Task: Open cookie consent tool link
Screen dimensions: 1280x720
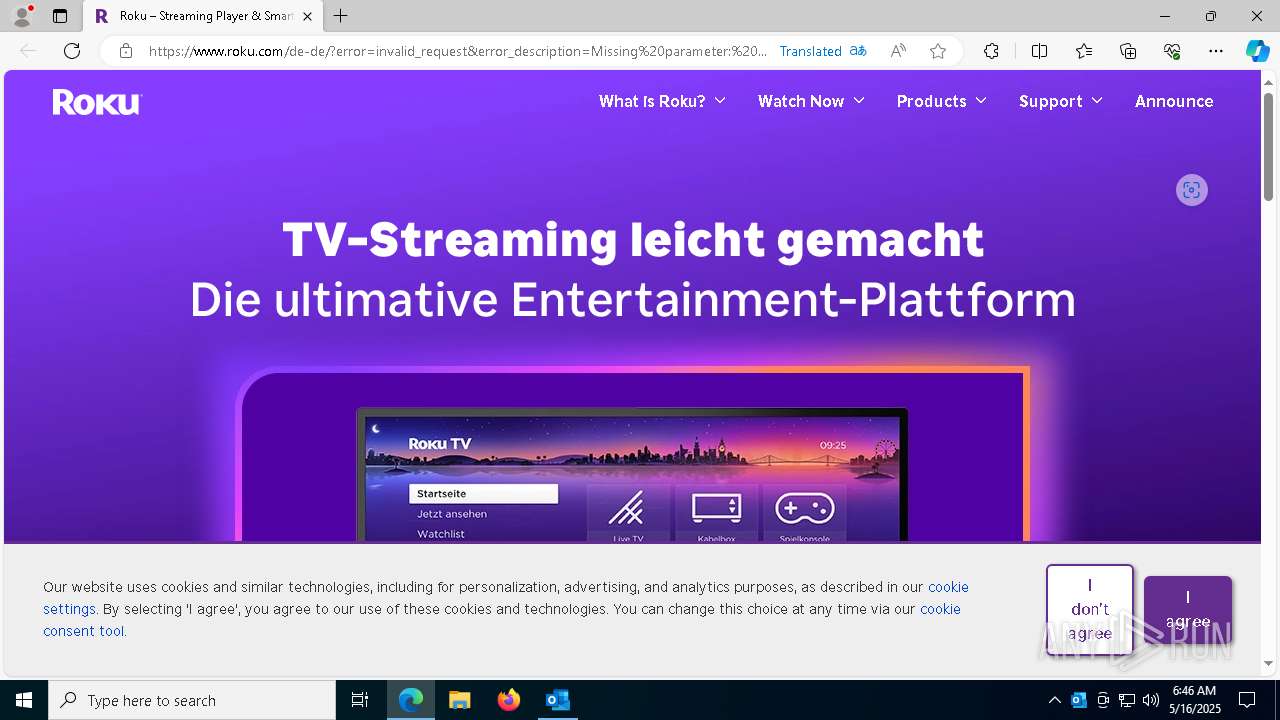Action: coord(502,620)
